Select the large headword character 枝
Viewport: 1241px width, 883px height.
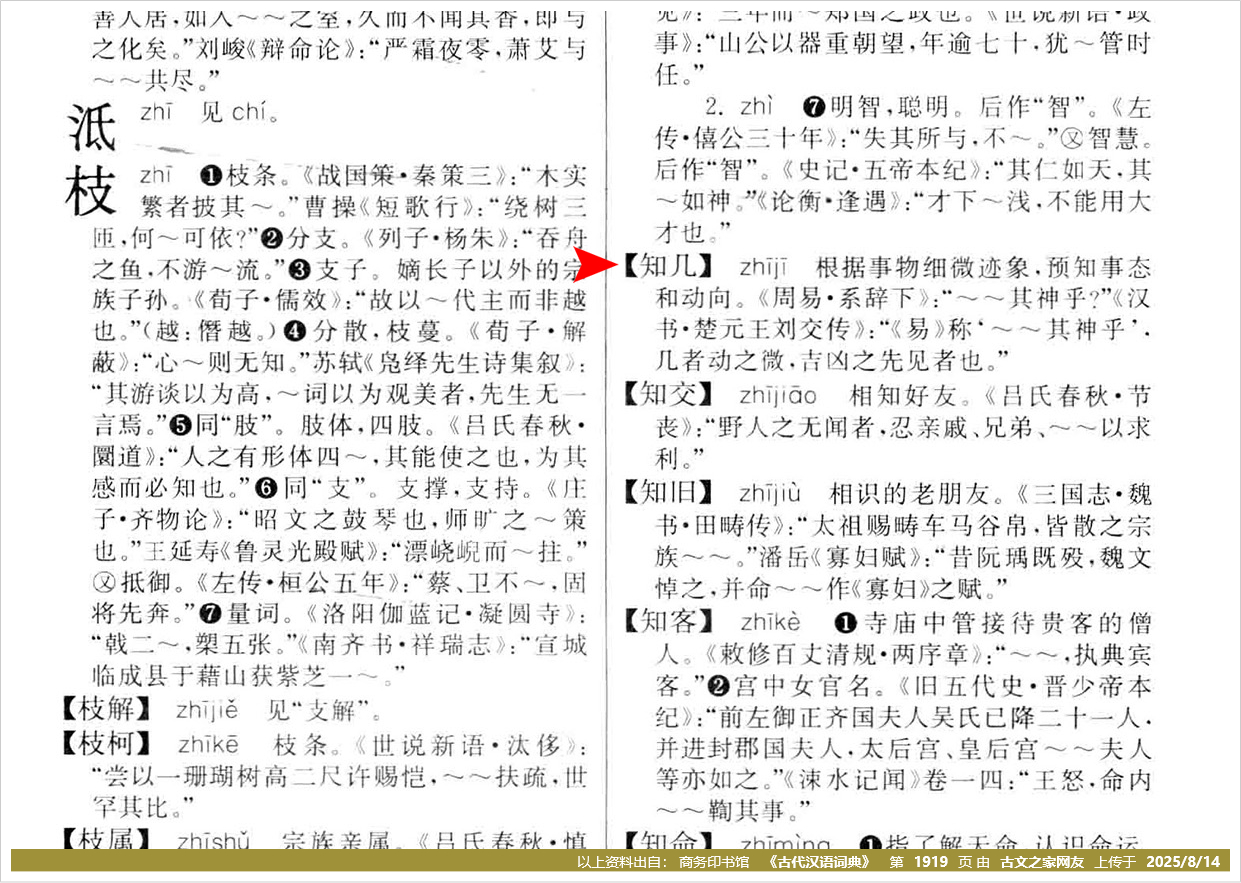point(92,190)
